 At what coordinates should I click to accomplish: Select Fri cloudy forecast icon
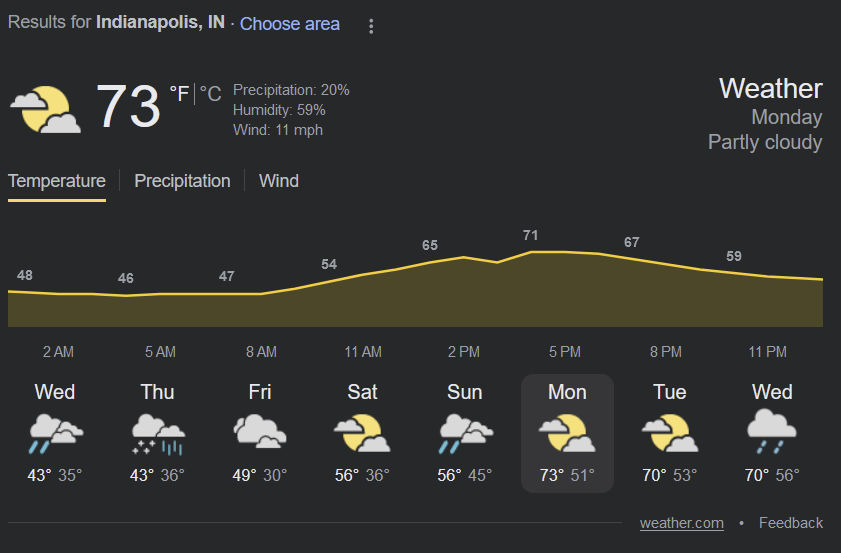point(260,431)
